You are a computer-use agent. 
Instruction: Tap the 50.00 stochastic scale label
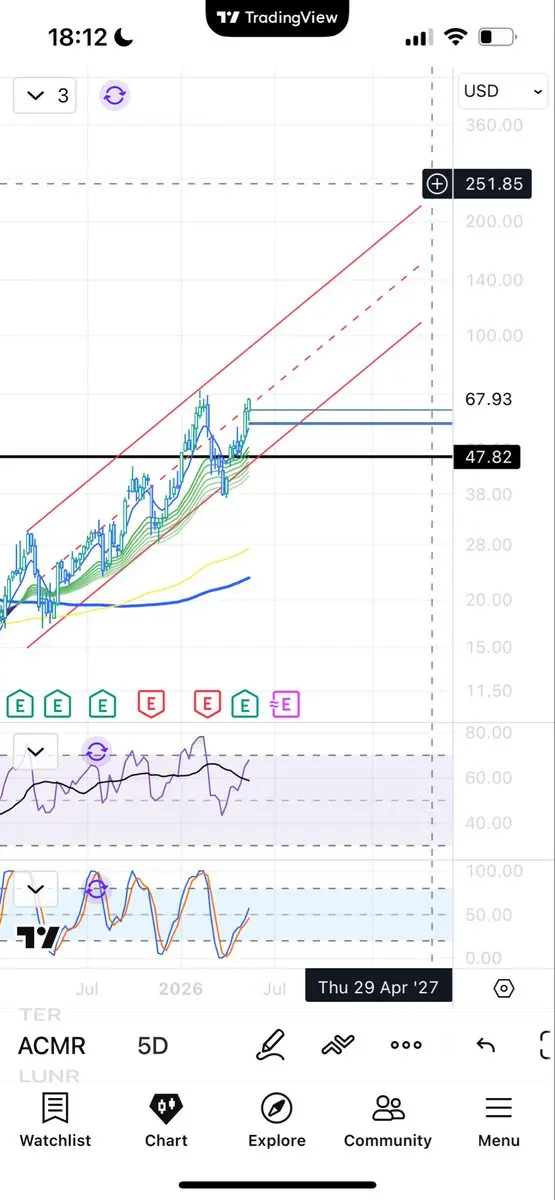point(489,915)
